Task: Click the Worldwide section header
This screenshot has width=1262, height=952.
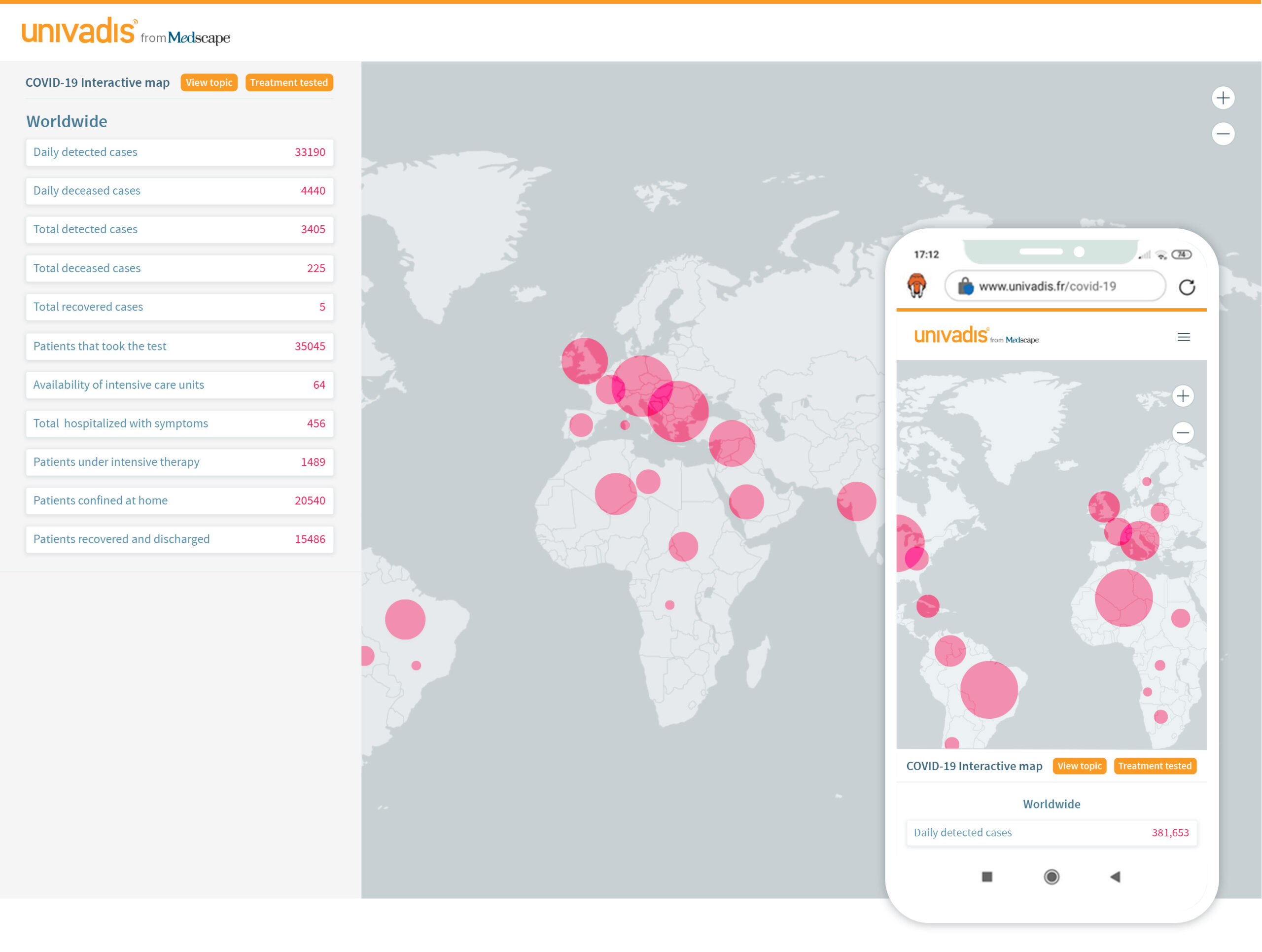Action: (67, 120)
